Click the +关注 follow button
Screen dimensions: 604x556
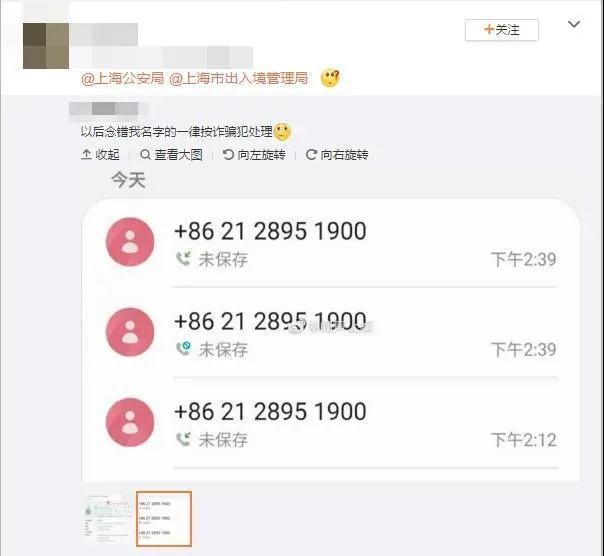[x=502, y=30]
